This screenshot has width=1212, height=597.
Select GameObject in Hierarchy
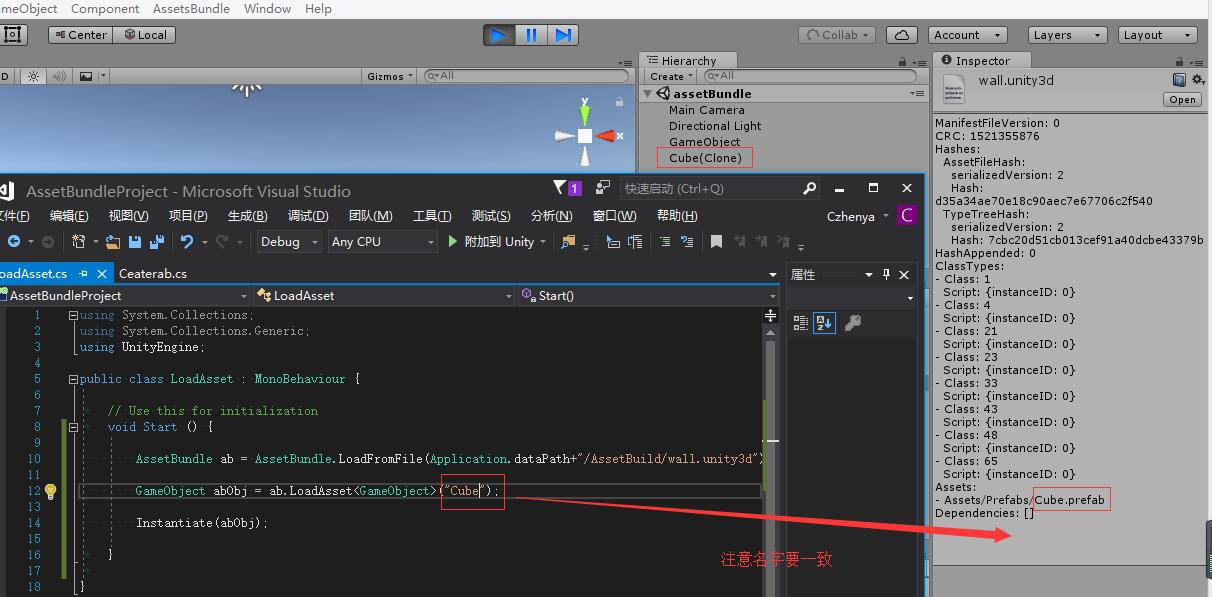click(704, 142)
